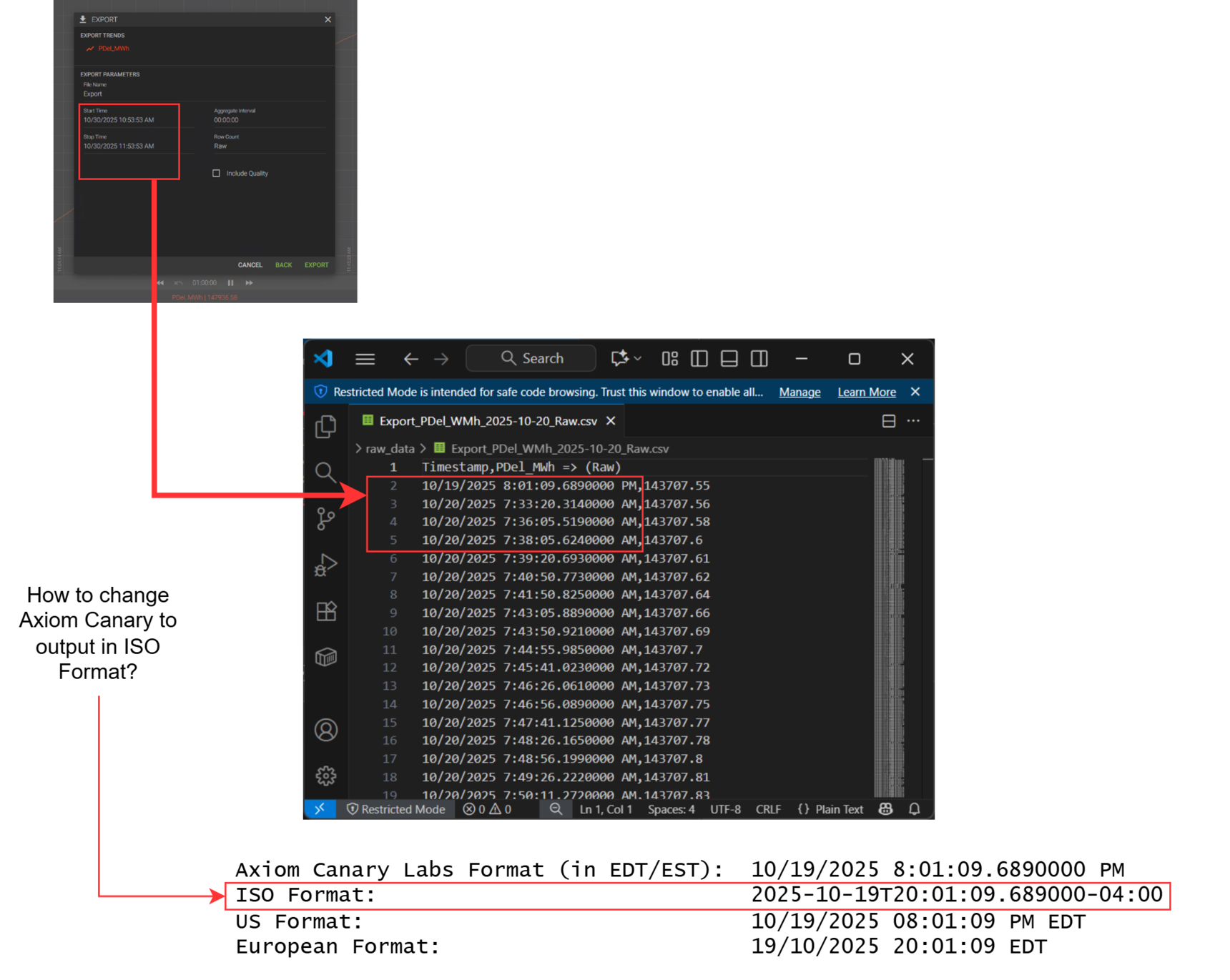Click the Ln 1, Col 1 cursor position
The width and height of the screenshot is (1230, 980).
[606, 809]
